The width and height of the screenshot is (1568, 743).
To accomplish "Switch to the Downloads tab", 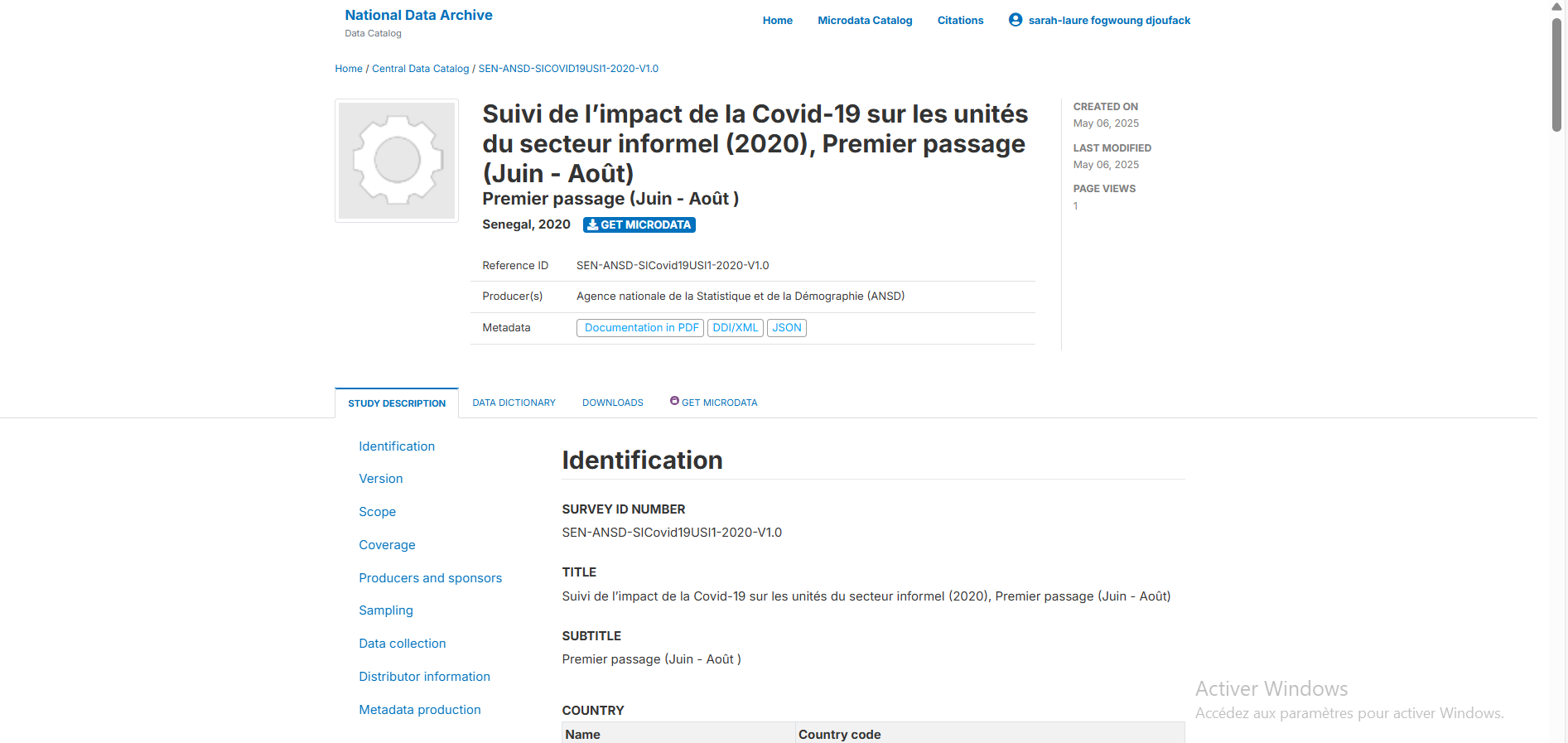I will 612,403.
